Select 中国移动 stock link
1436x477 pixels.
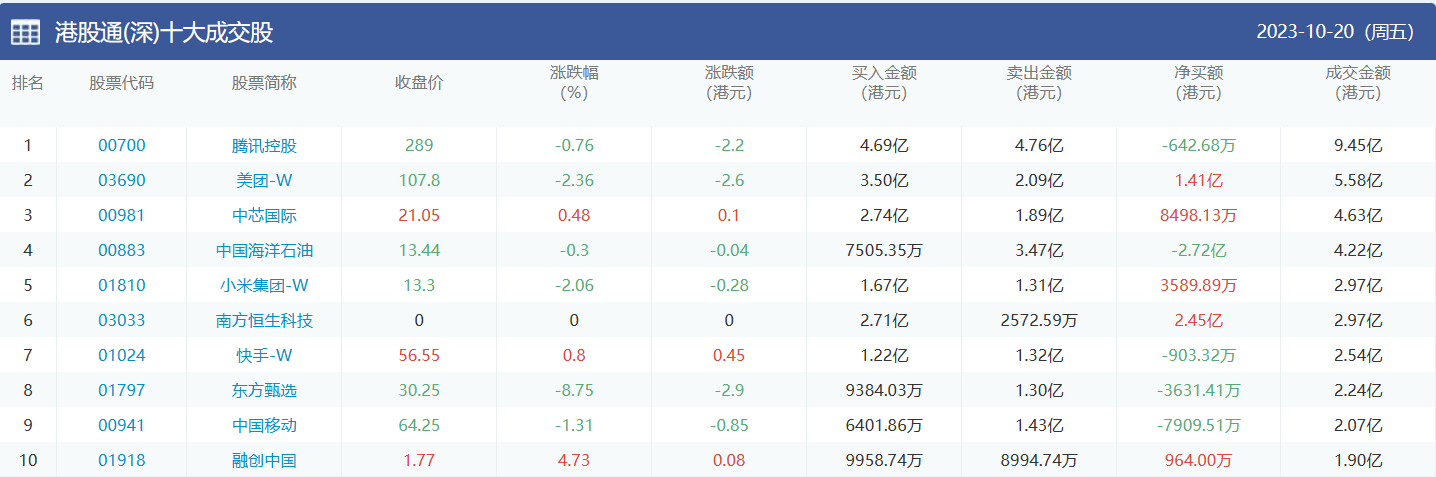pos(264,425)
